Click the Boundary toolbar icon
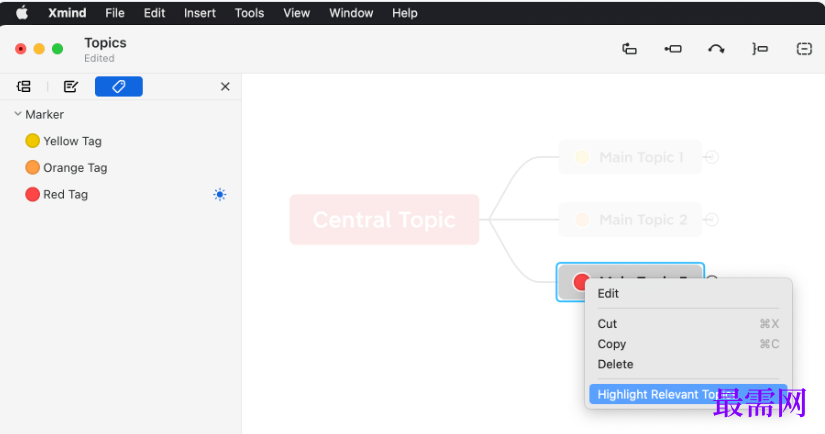The width and height of the screenshot is (825, 434). pyautogui.click(x=804, y=48)
